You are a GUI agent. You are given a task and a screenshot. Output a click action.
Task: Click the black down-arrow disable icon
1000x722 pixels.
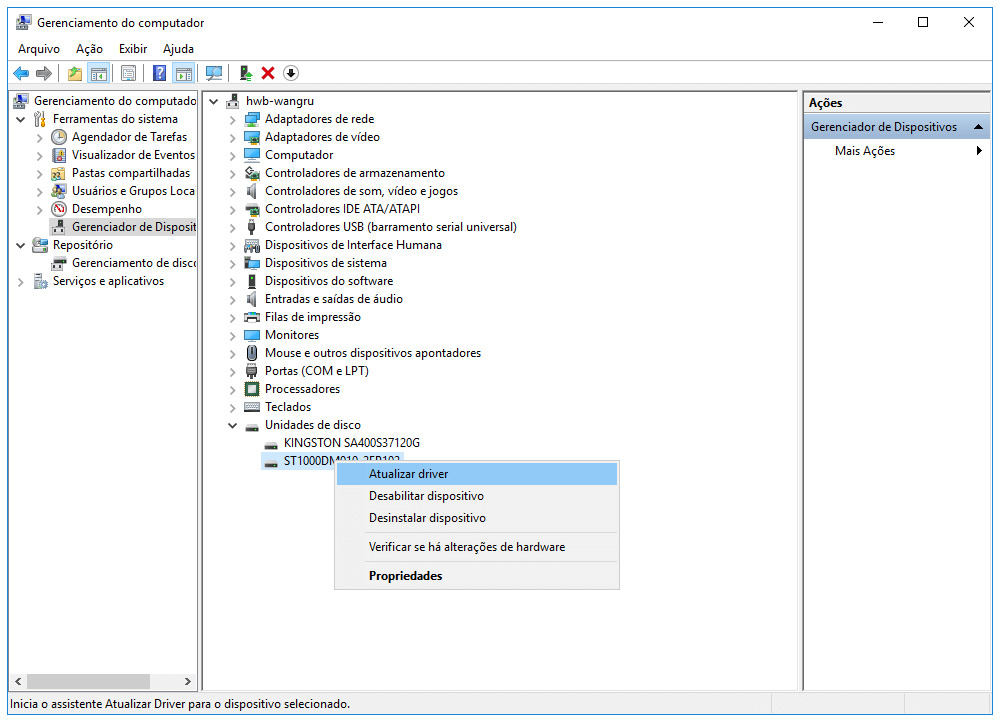291,73
